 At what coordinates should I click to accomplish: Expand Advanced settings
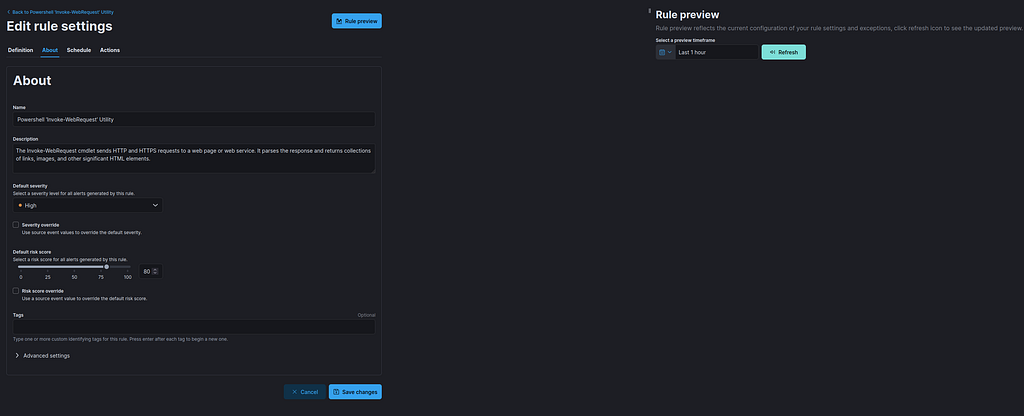(42, 356)
